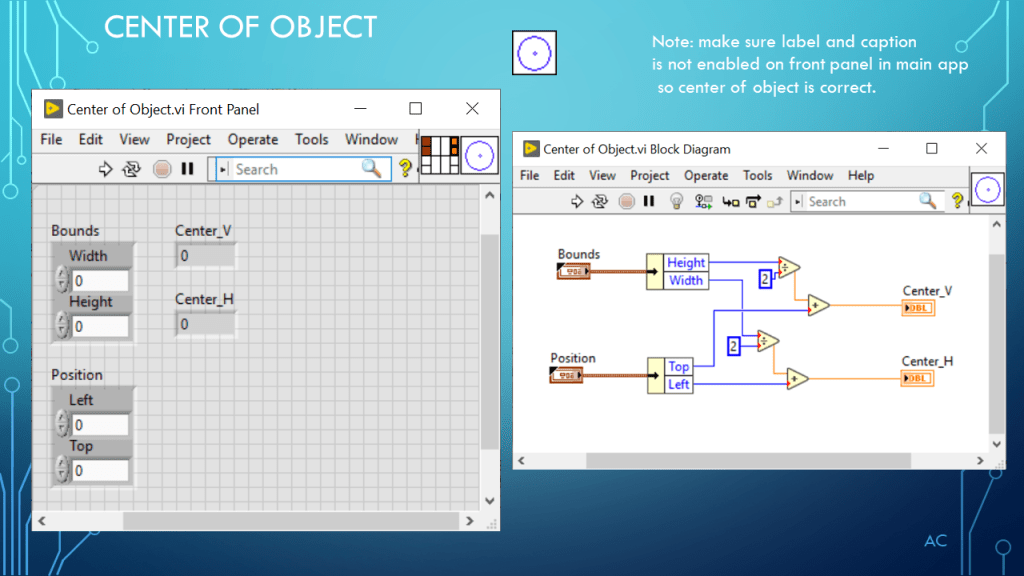Click Run Continuously in Front Panel toolbar
The width and height of the screenshot is (1024, 576).
point(131,170)
